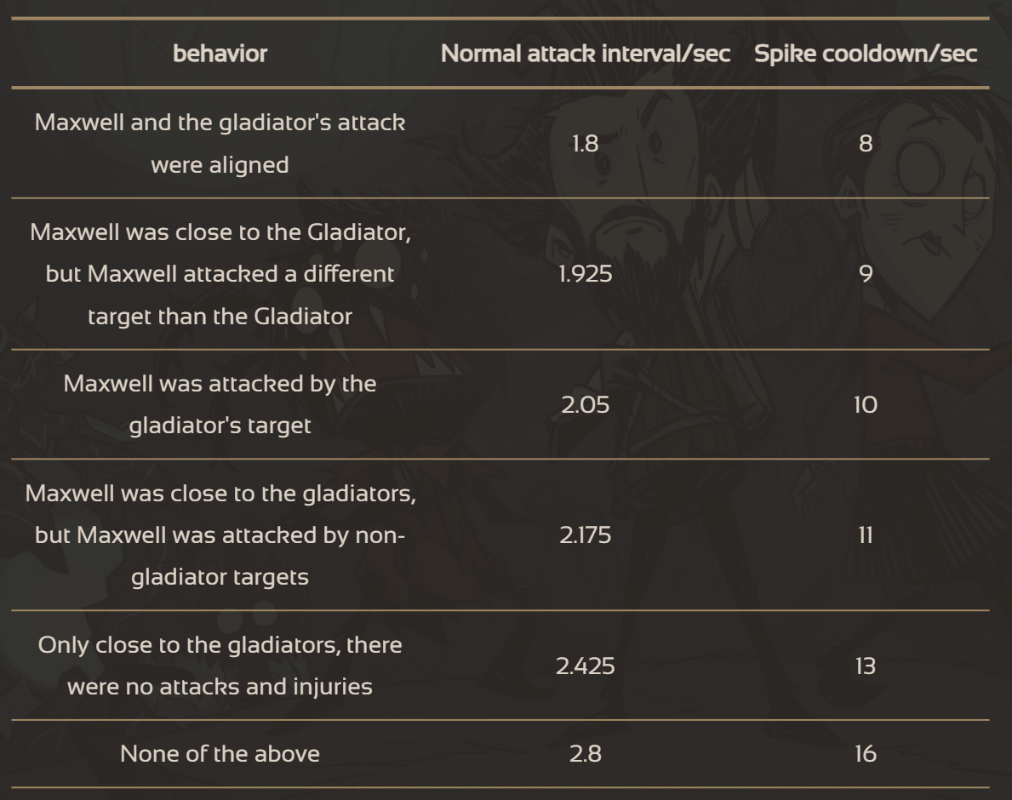This screenshot has width=1012, height=800.
Task: Click the 2.05 attack interval value
Action: tap(585, 404)
